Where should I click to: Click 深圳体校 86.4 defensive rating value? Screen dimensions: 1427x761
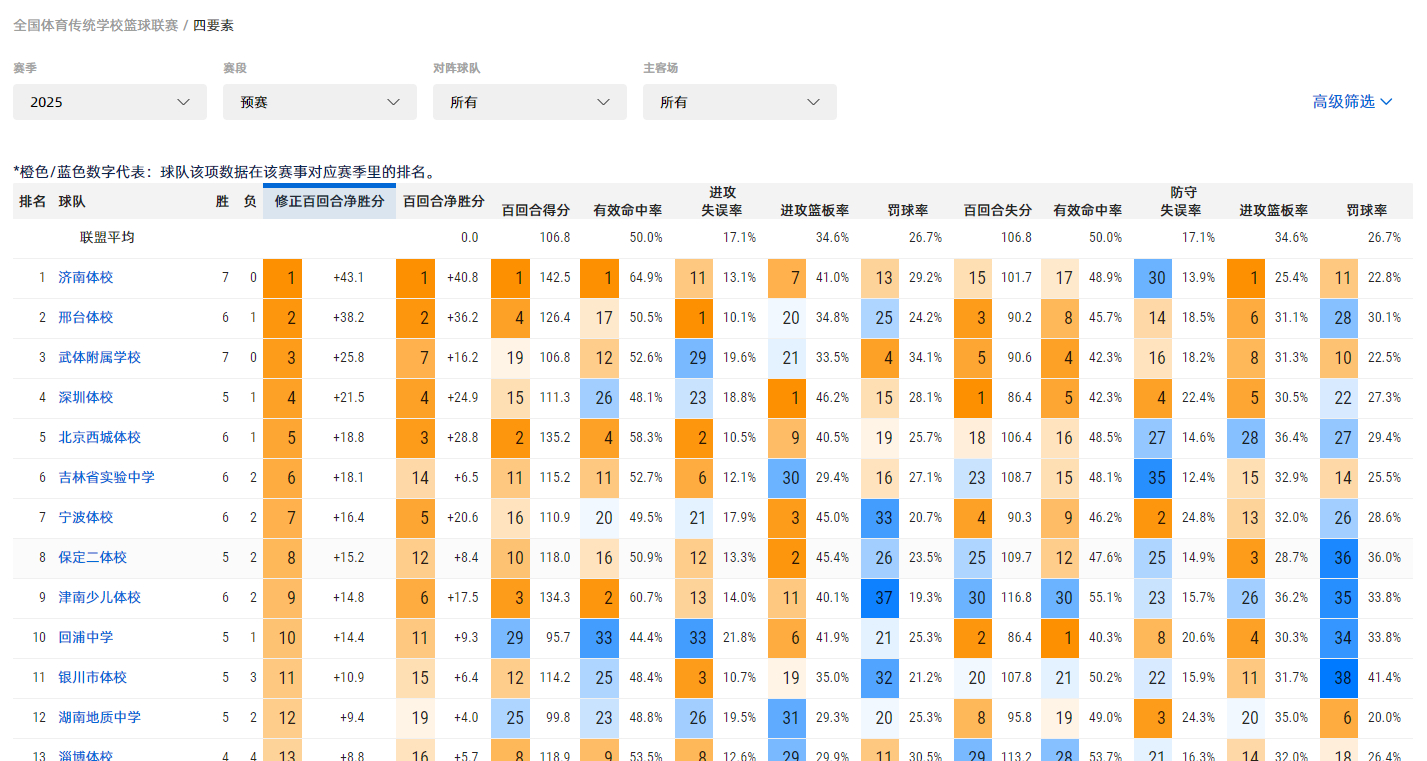(x=1019, y=398)
